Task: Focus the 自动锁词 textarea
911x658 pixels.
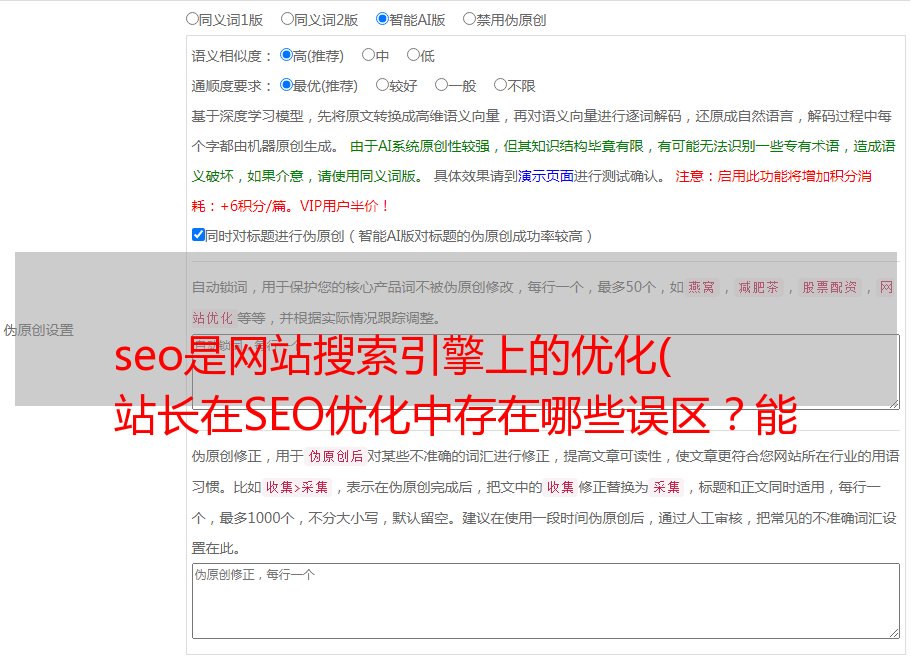Action: 546,372
